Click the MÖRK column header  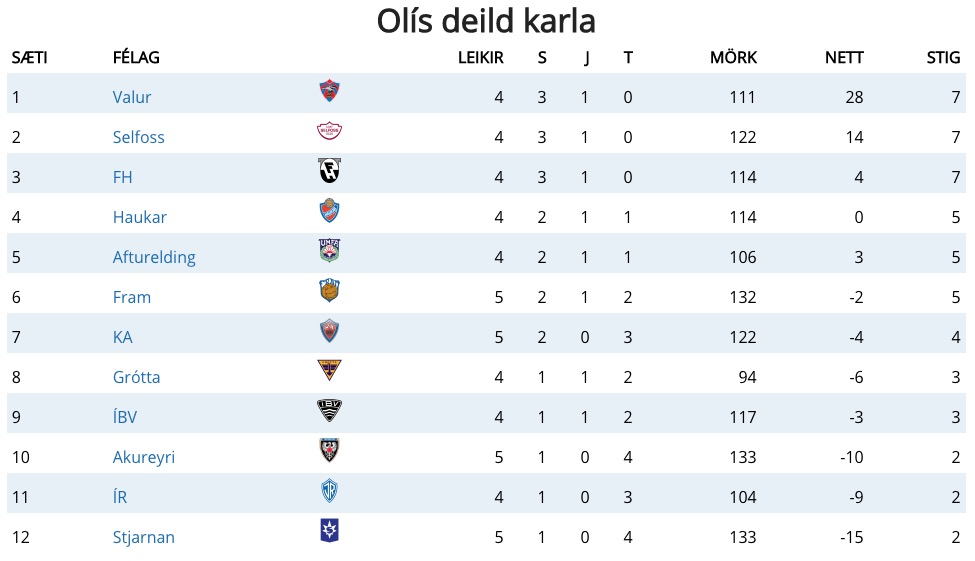733,58
